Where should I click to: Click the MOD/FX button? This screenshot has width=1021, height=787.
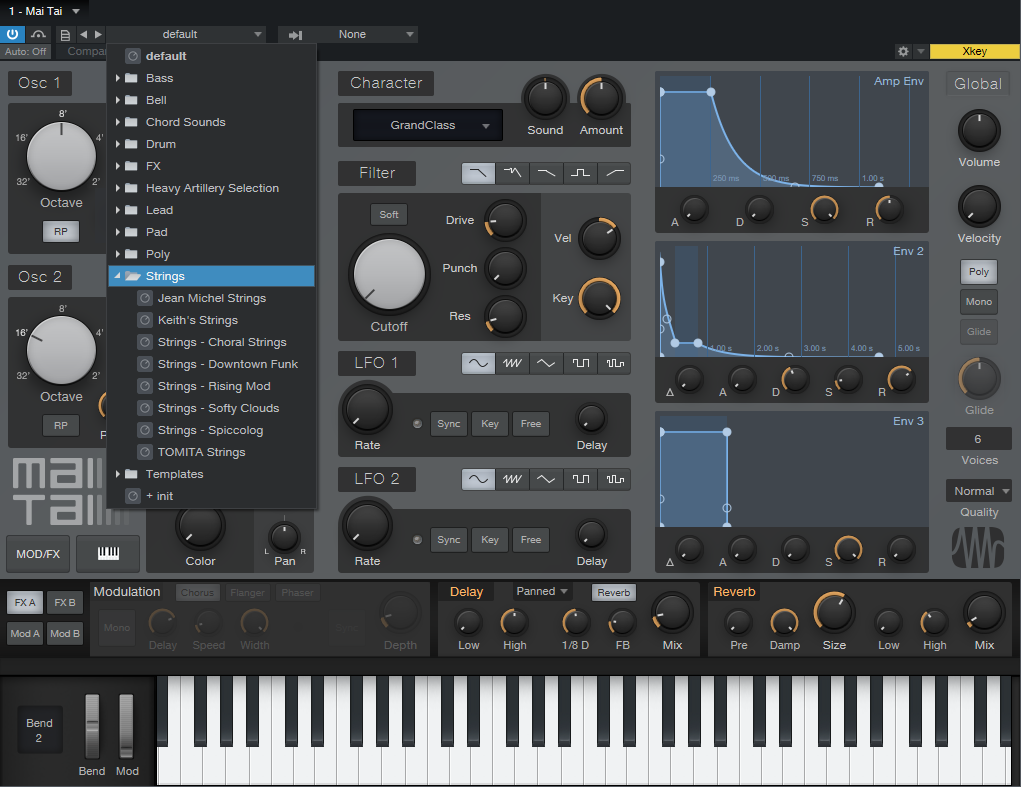[x=38, y=553]
